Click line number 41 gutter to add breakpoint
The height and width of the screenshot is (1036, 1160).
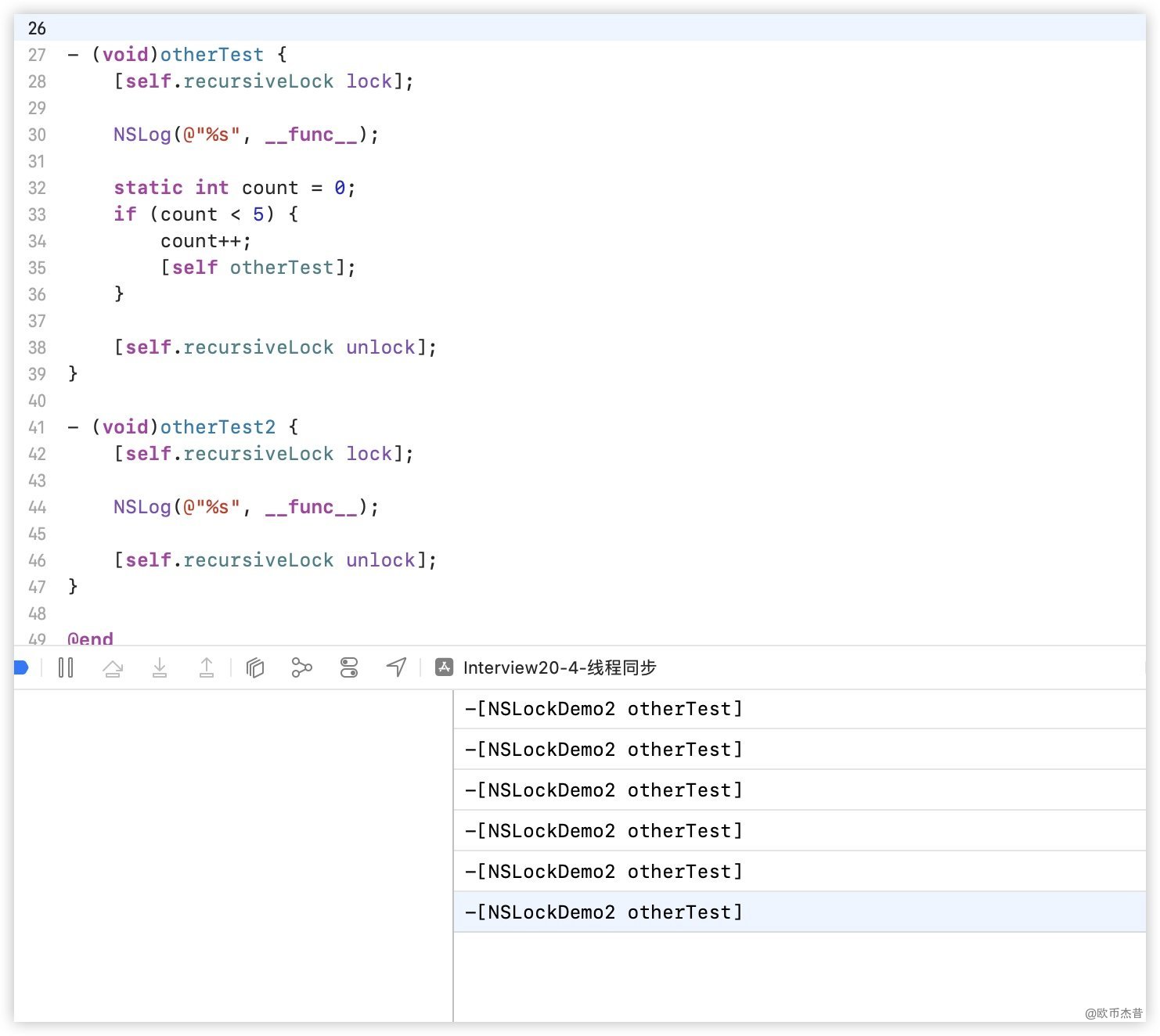(37, 427)
